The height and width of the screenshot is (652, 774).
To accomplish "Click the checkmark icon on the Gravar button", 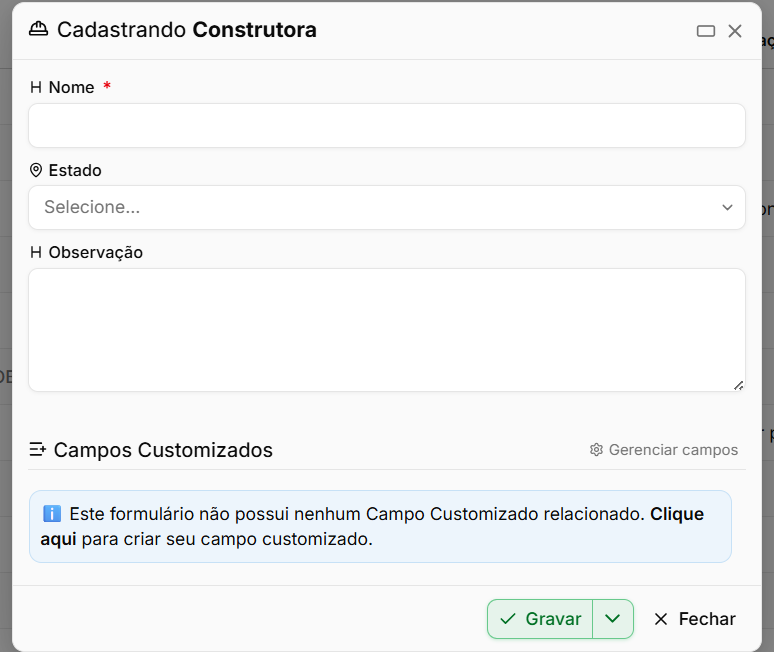I will (x=507, y=619).
